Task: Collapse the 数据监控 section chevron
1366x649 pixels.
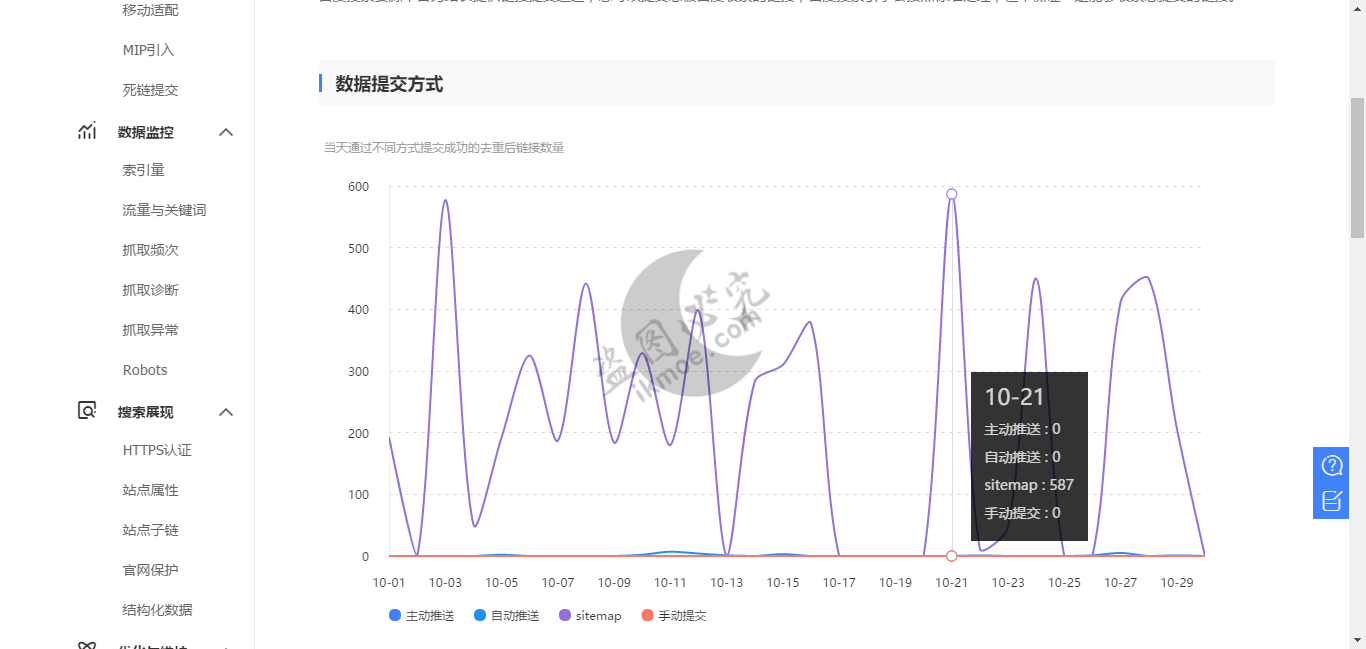Action: point(226,132)
